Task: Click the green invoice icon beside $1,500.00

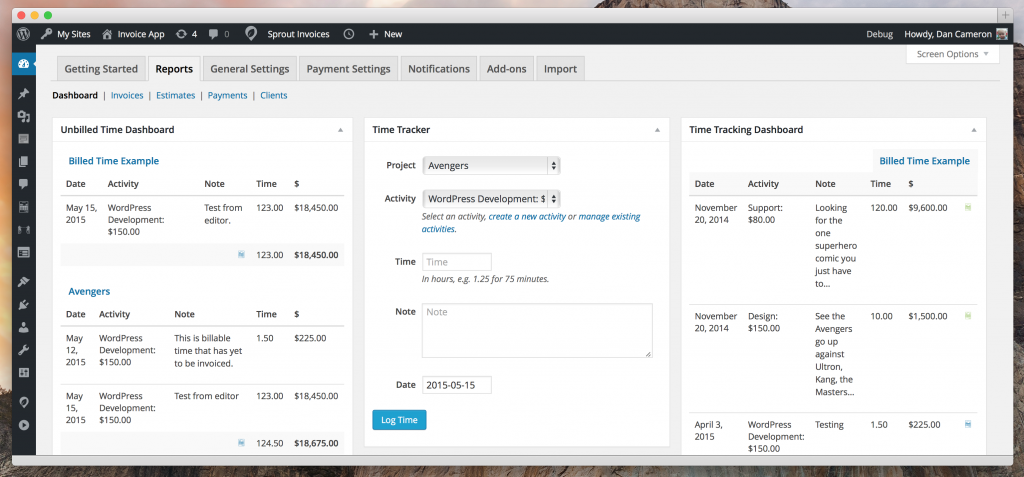Action: click(x=968, y=316)
